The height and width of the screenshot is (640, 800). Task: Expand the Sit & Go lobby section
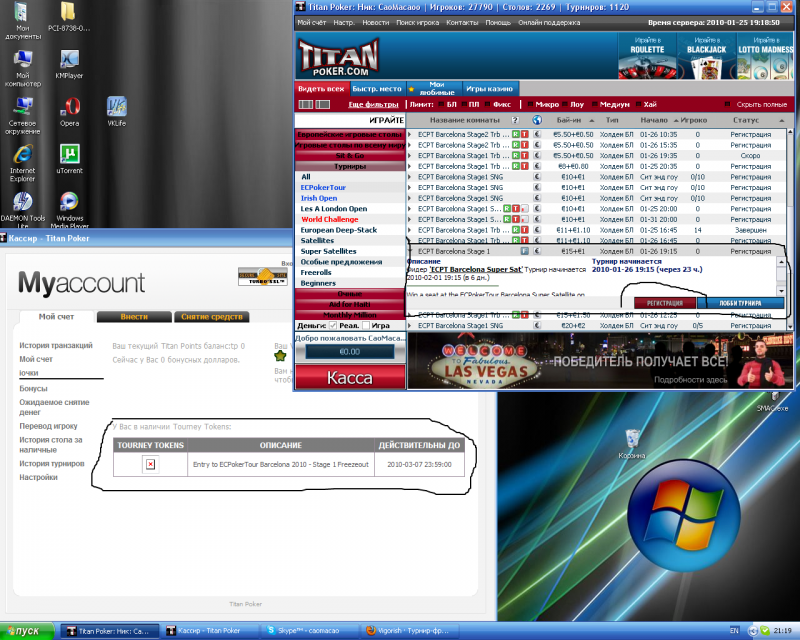[x=350, y=156]
